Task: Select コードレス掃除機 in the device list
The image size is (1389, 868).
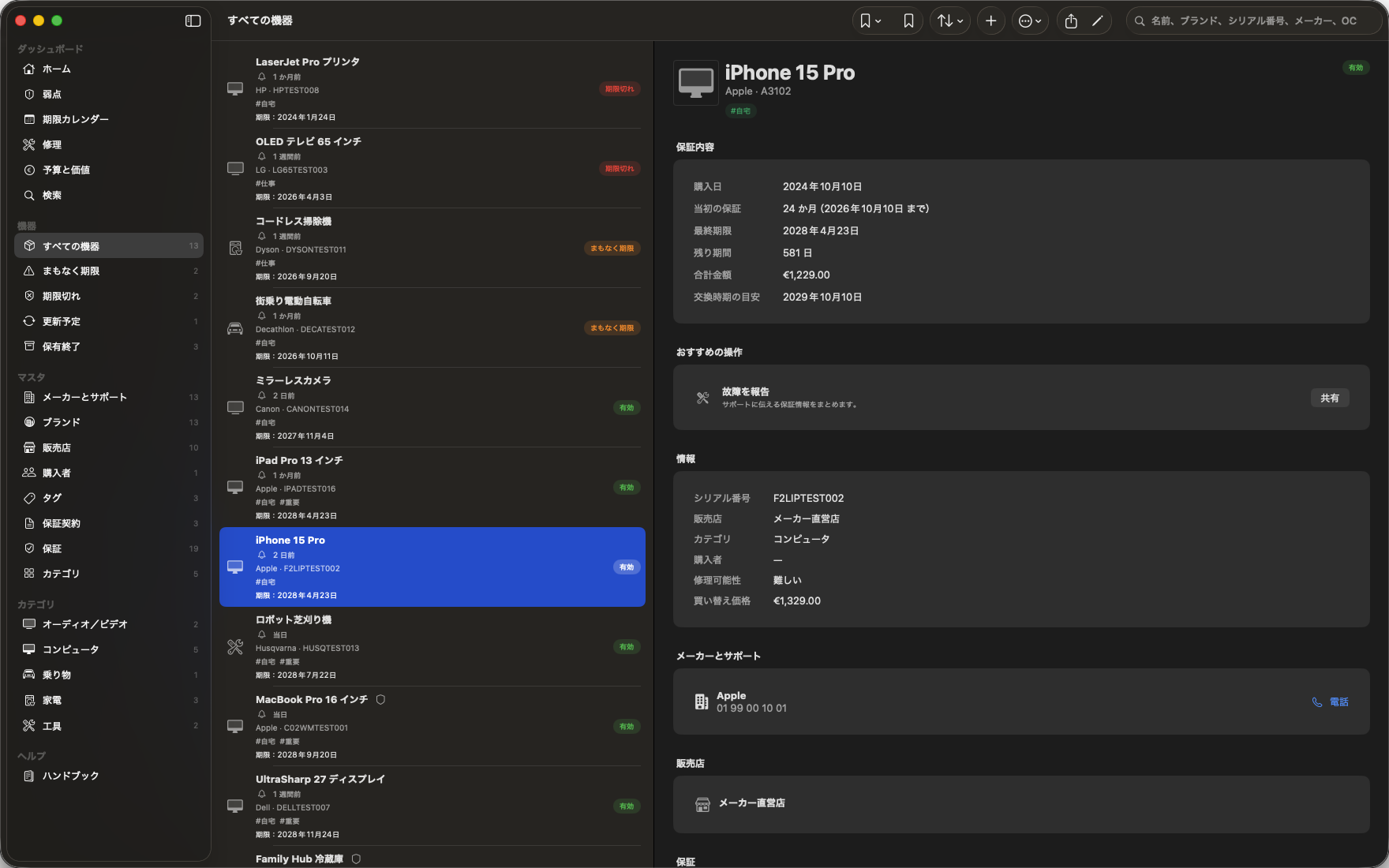Action: coord(432,249)
